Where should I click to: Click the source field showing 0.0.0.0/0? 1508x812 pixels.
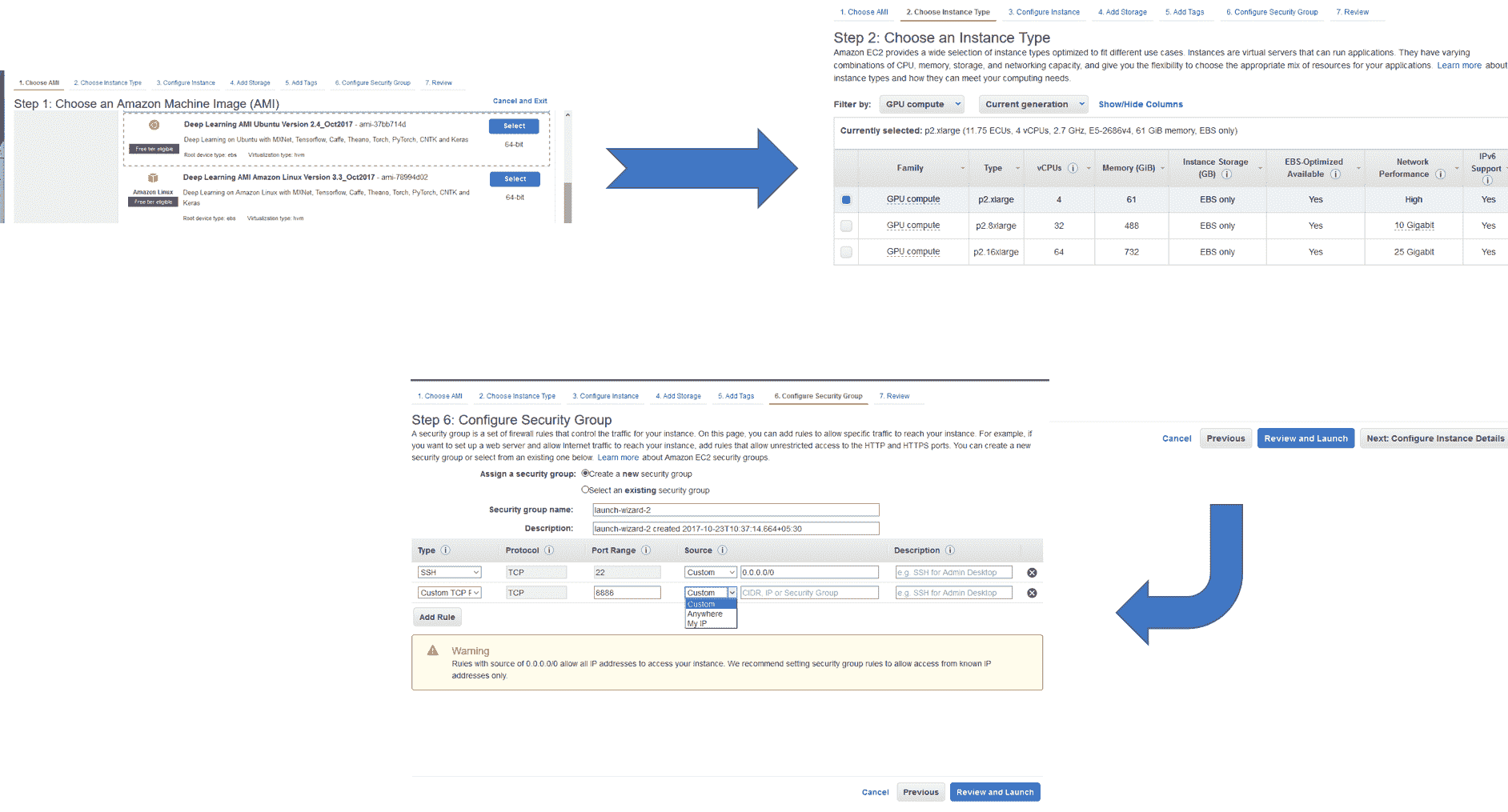click(809, 573)
